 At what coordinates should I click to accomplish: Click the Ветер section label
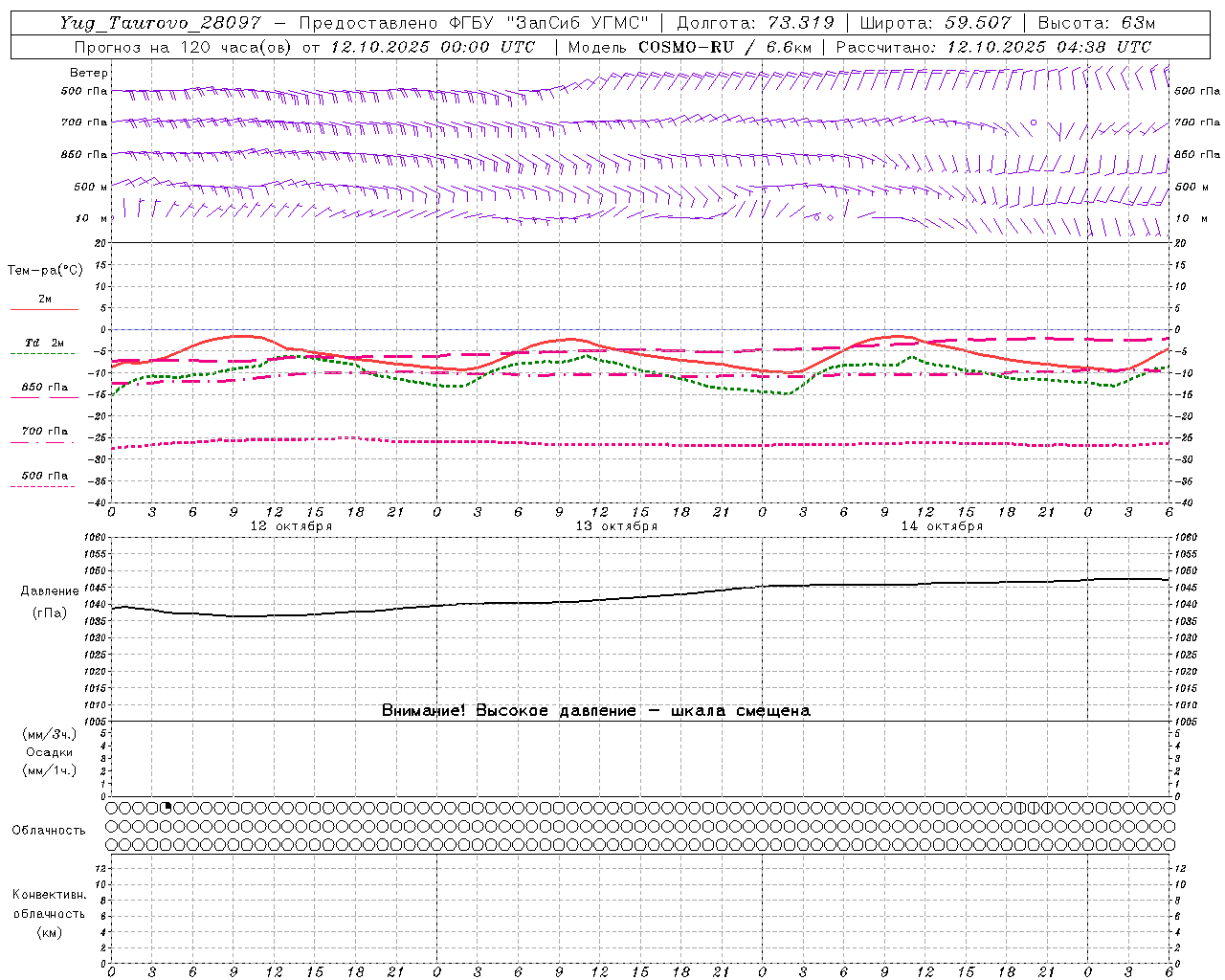[89, 73]
